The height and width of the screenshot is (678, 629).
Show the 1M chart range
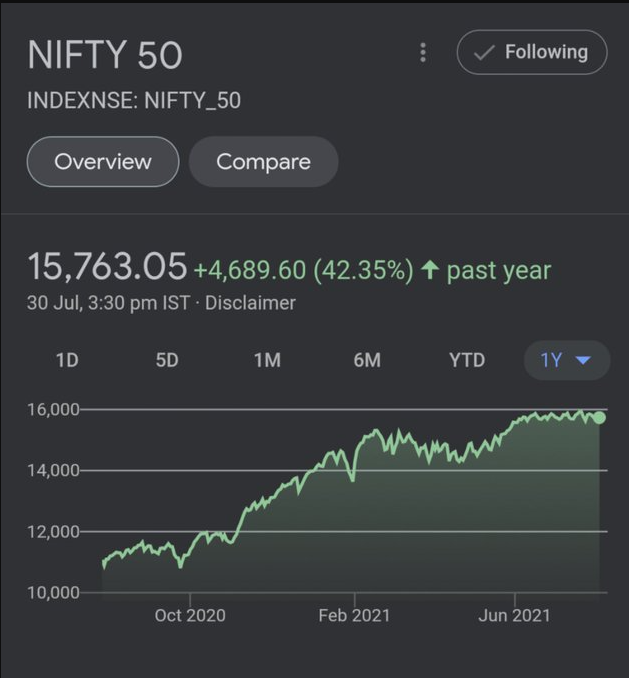[x=267, y=360]
